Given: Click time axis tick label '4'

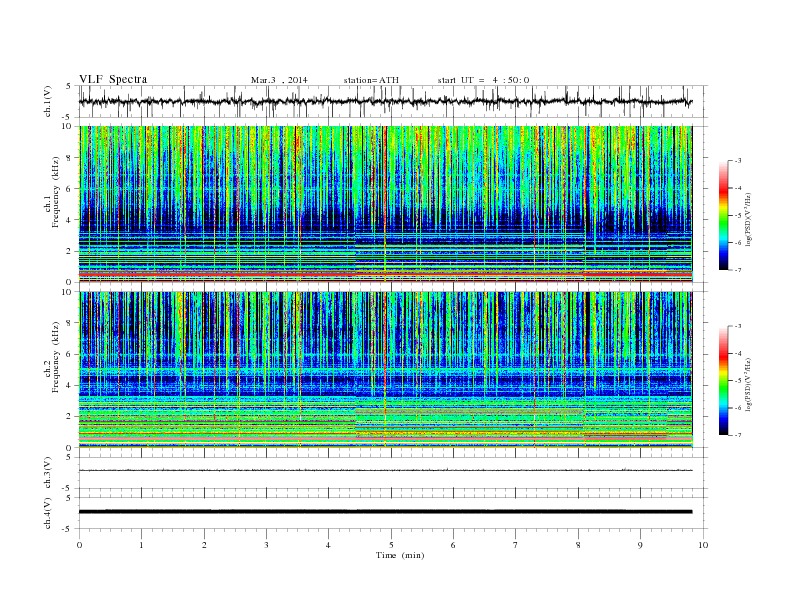Looking at the screenshot, I should coord(329,545).
